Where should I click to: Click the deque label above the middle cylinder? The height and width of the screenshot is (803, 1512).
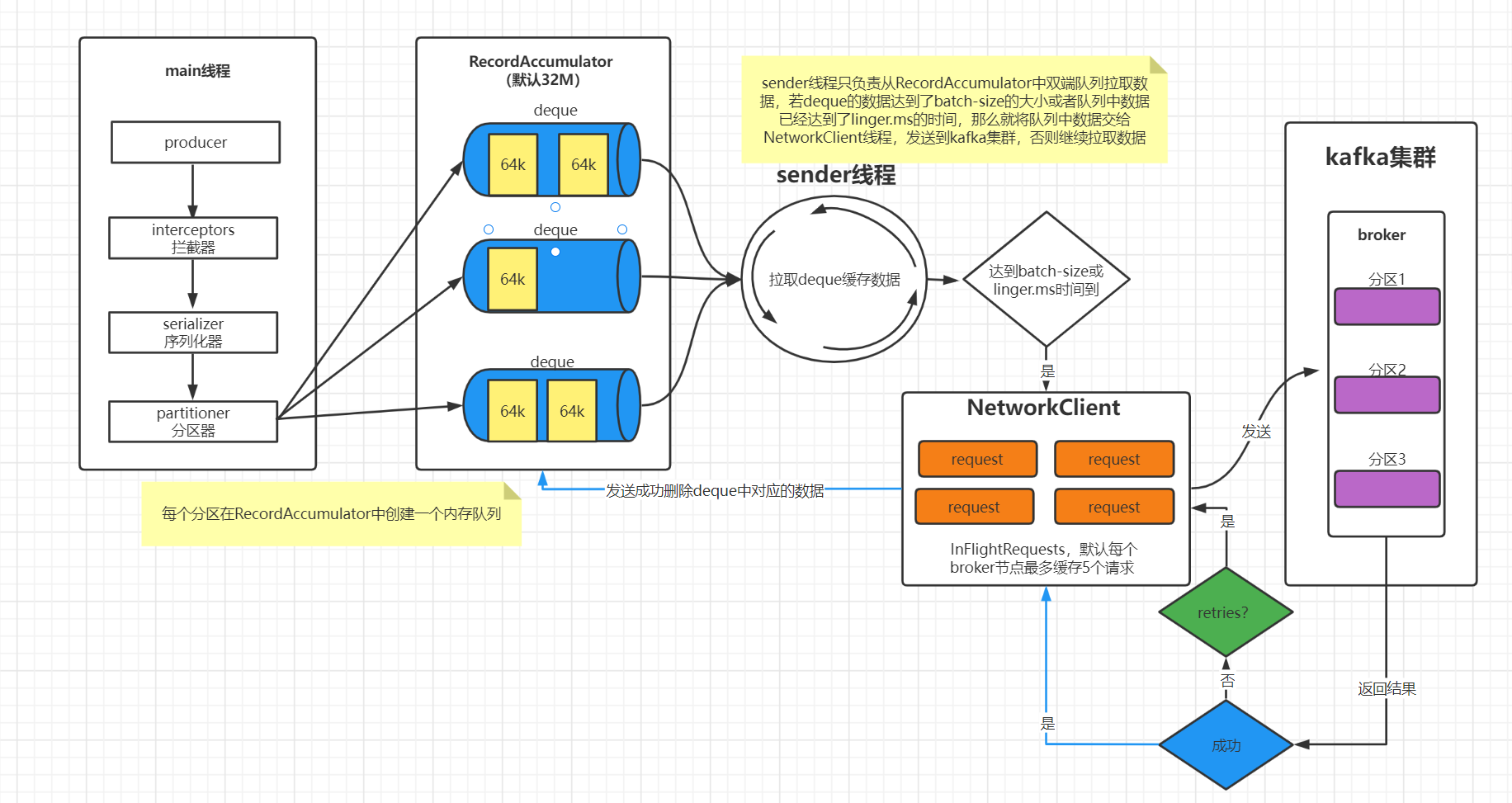(555, 229)
